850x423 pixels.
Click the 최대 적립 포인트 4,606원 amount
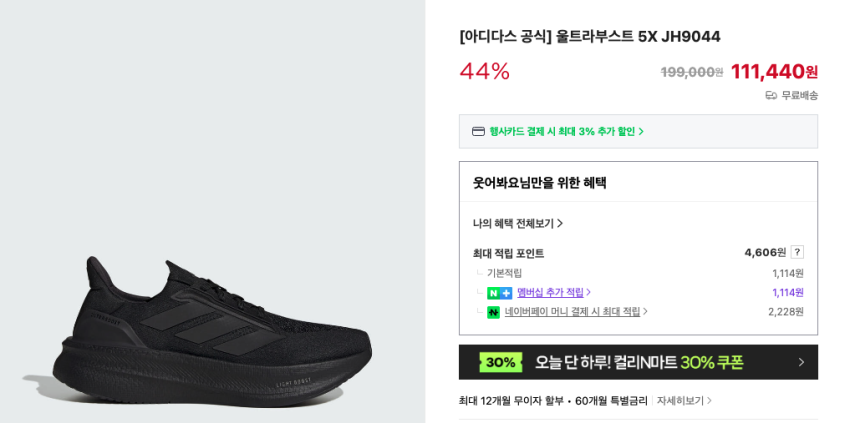click(x=765, y=252)
